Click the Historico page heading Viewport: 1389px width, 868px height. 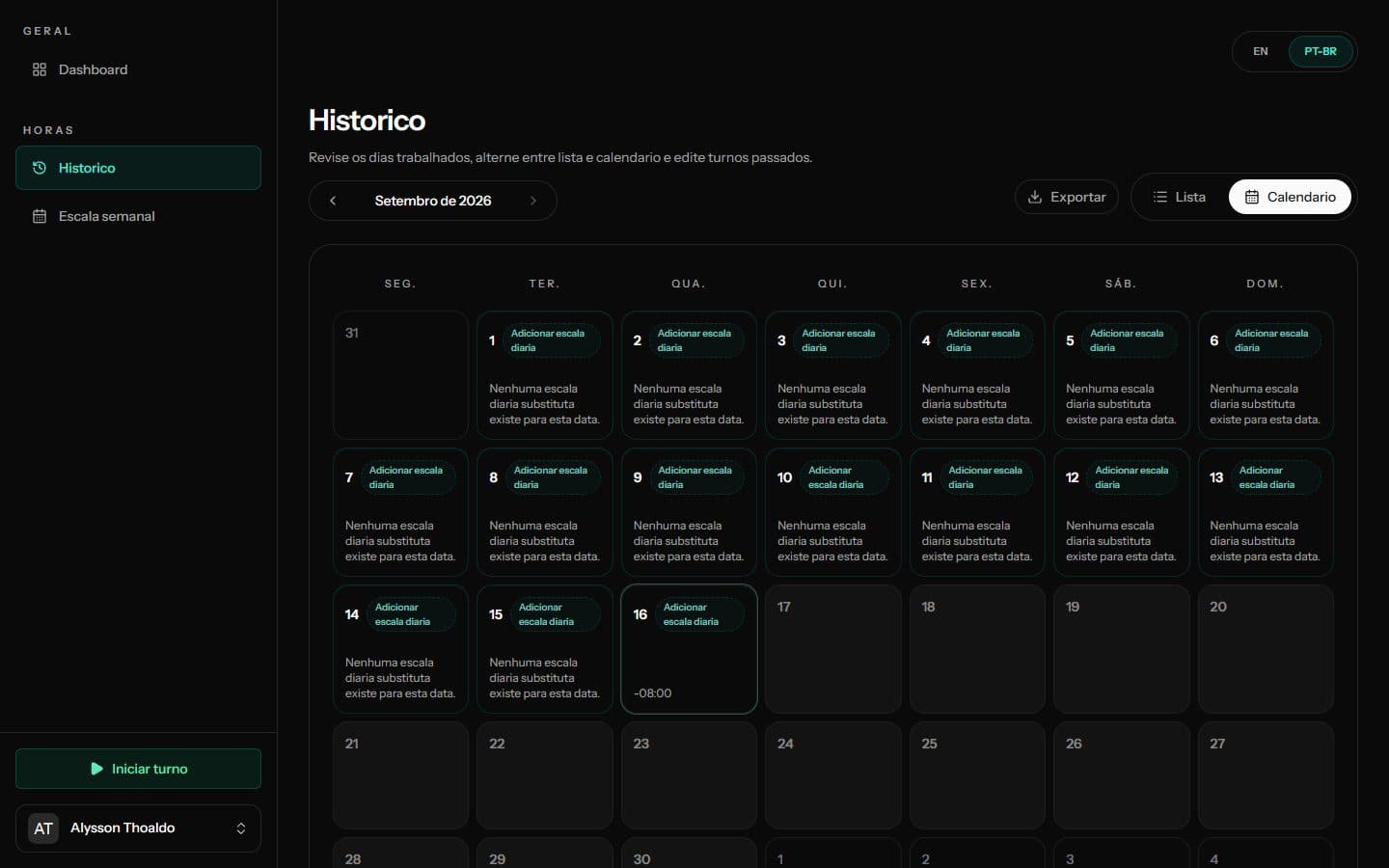pos(367,120)
